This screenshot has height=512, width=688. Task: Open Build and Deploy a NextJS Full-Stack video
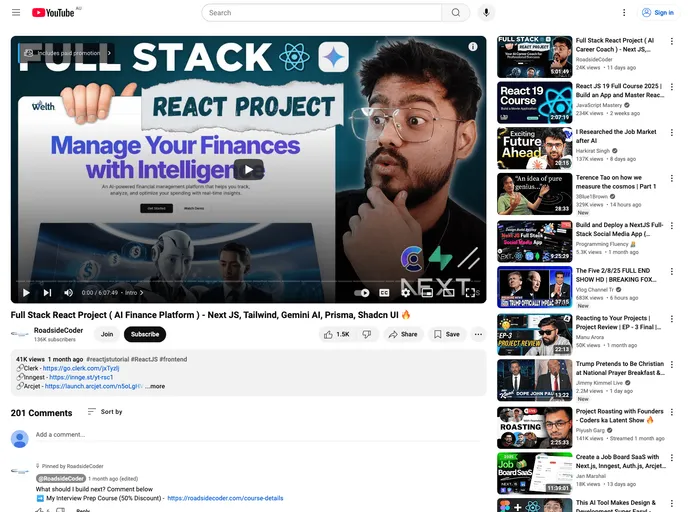(x=619, y=229)
